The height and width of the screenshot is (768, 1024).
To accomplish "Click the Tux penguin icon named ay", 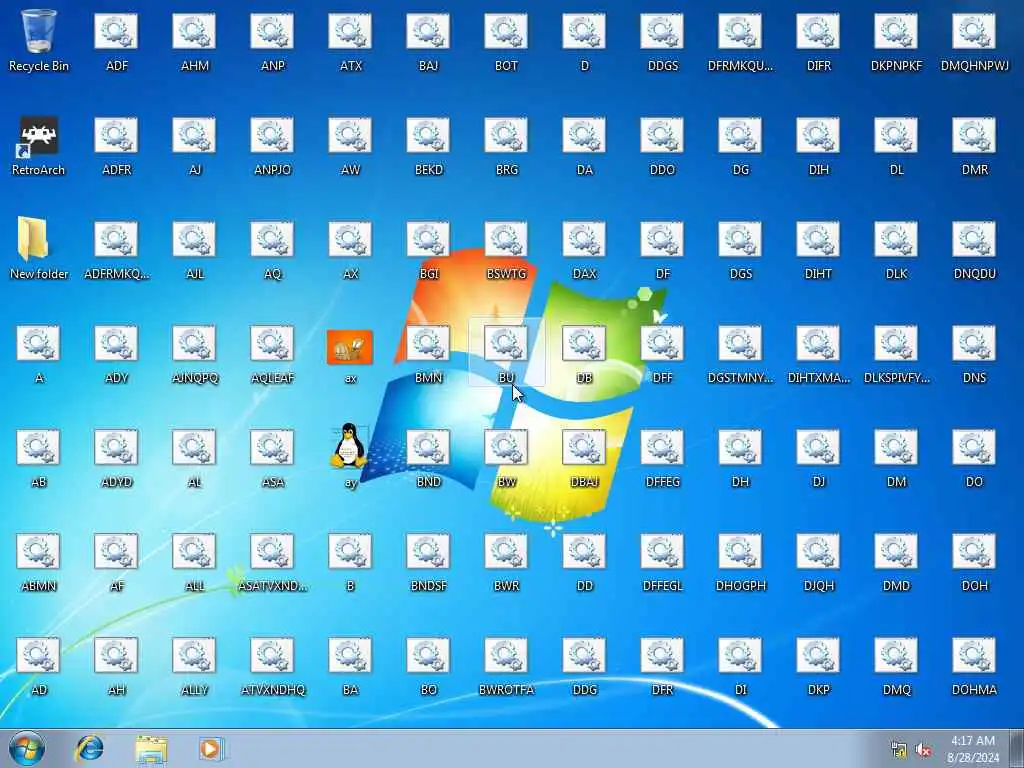I will [x=349, y=445].
